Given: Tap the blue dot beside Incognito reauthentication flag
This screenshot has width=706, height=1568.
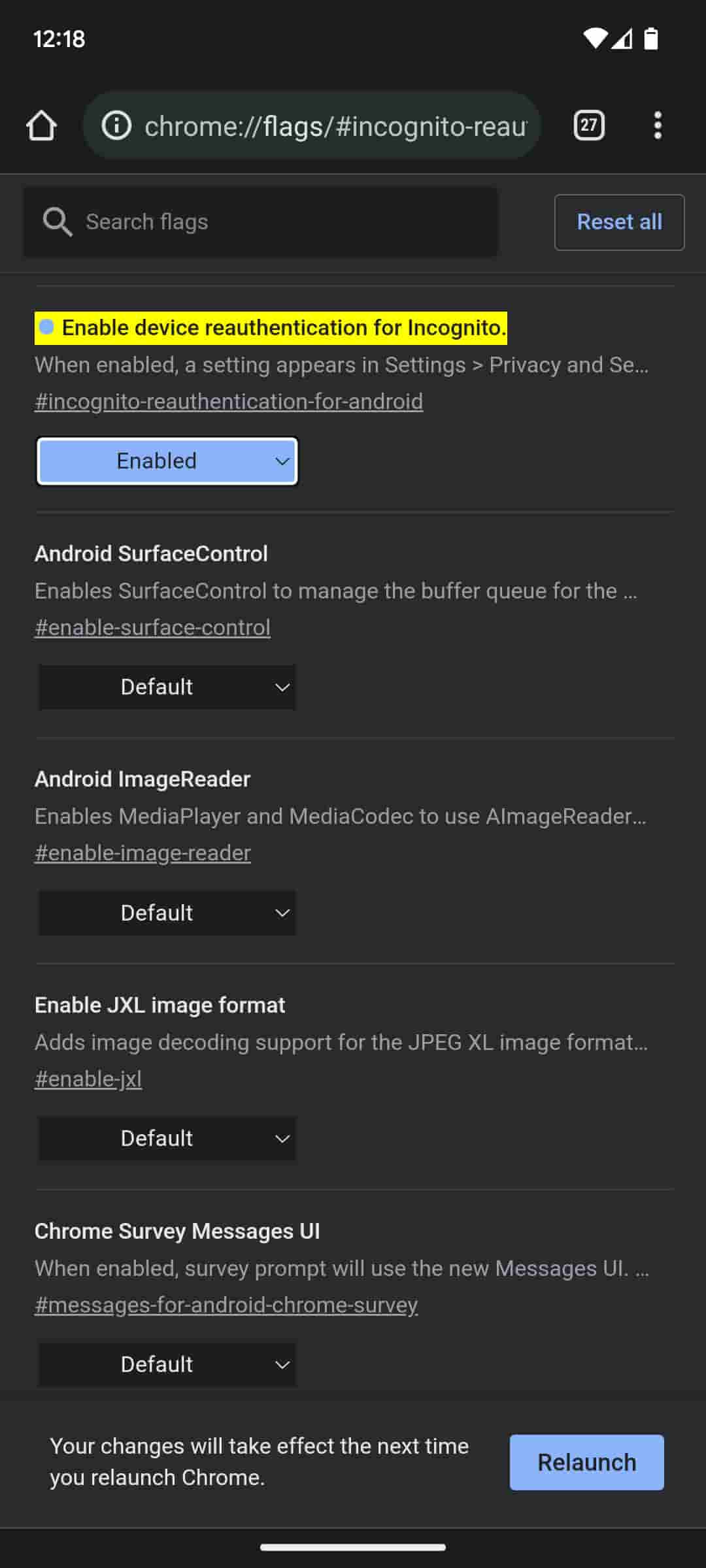Looking at the screenshot, I should click(46, 327).
